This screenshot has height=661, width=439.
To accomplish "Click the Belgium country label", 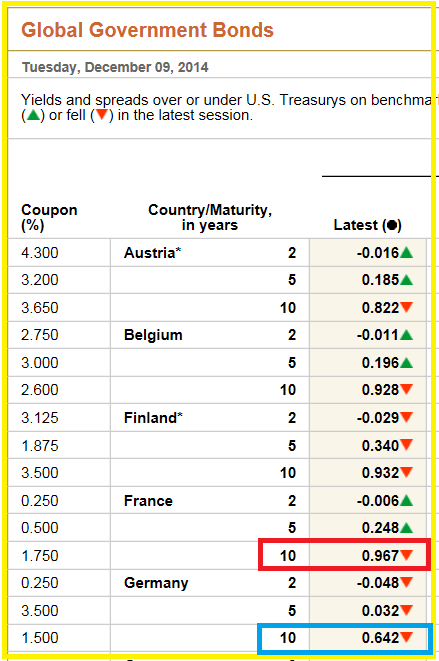I will tap(153, 335).
